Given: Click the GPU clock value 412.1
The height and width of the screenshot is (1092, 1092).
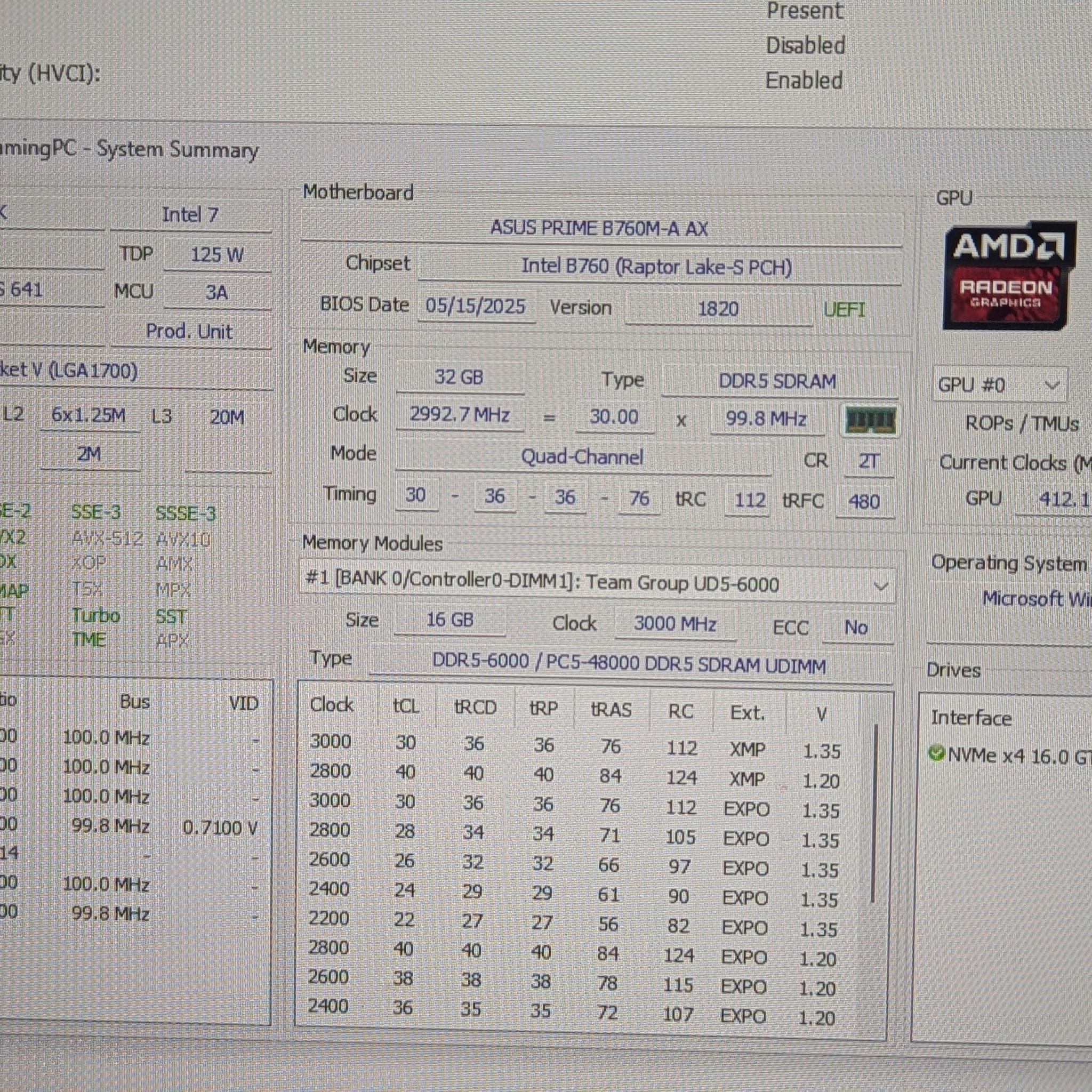Looking at the screenshot, I should point(1055,499).
